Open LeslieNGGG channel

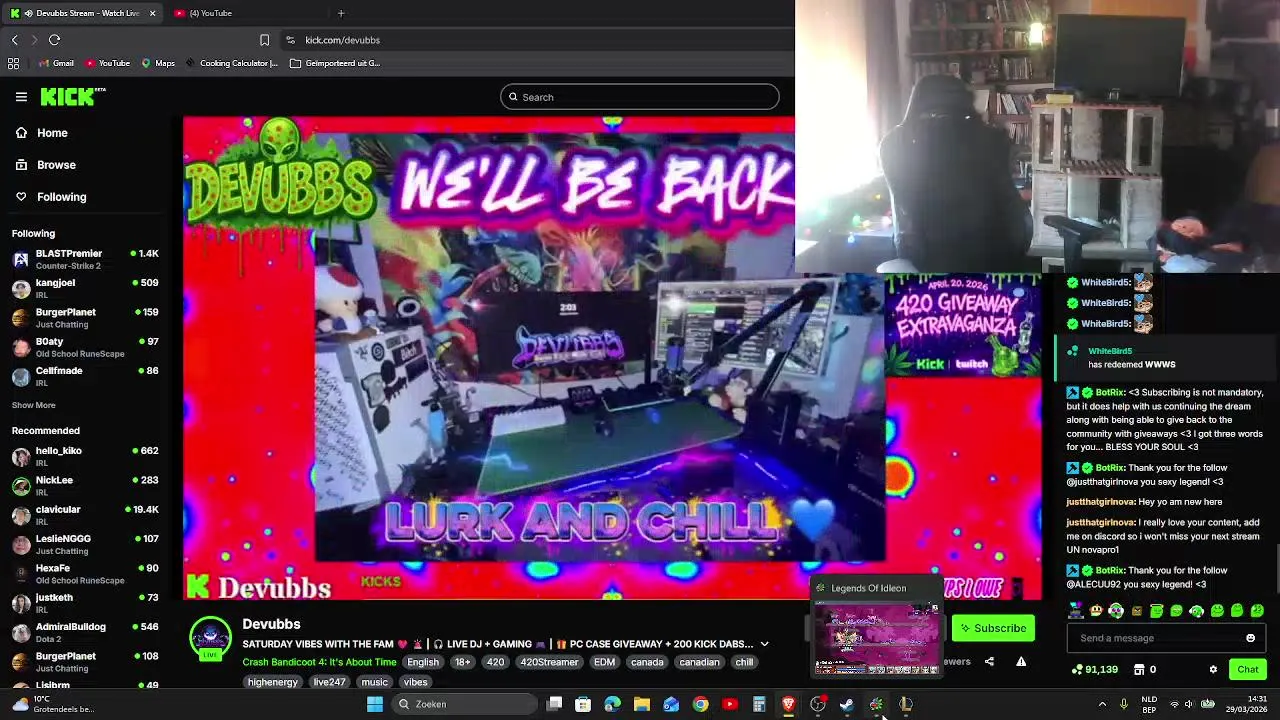[x=85, y=544]
